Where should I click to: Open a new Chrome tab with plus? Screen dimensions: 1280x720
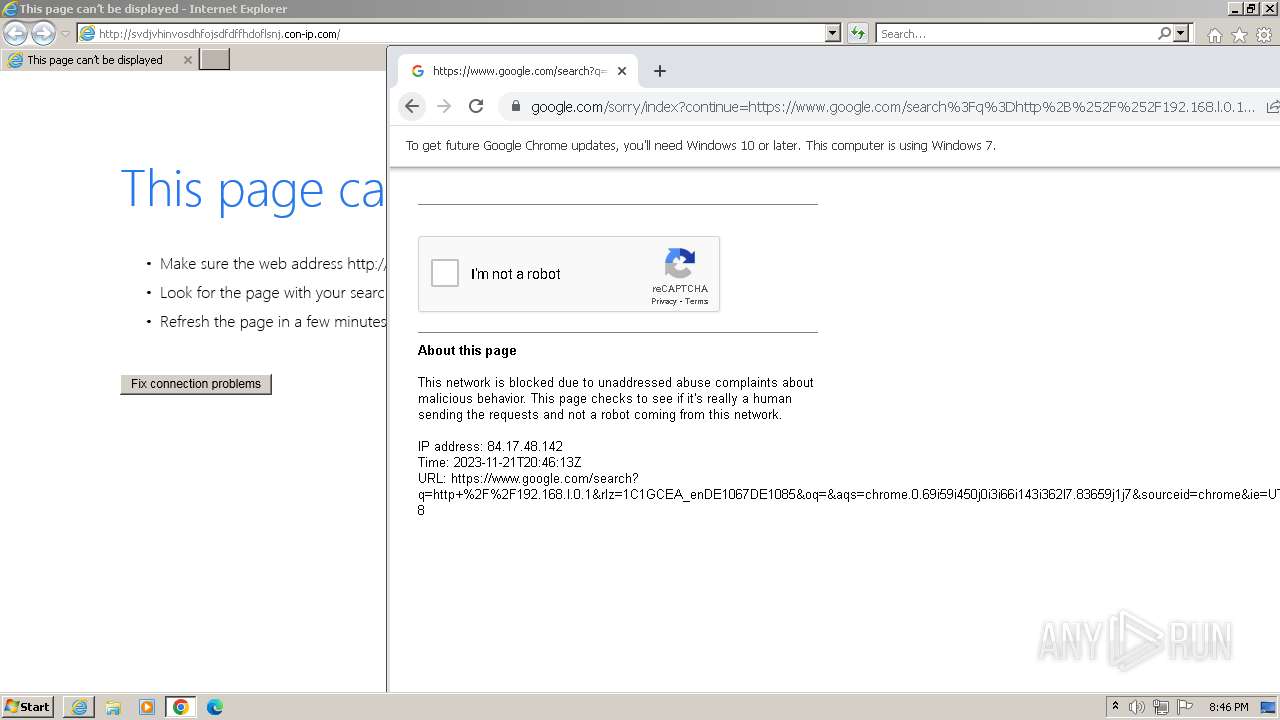click(x=660, y=71)
